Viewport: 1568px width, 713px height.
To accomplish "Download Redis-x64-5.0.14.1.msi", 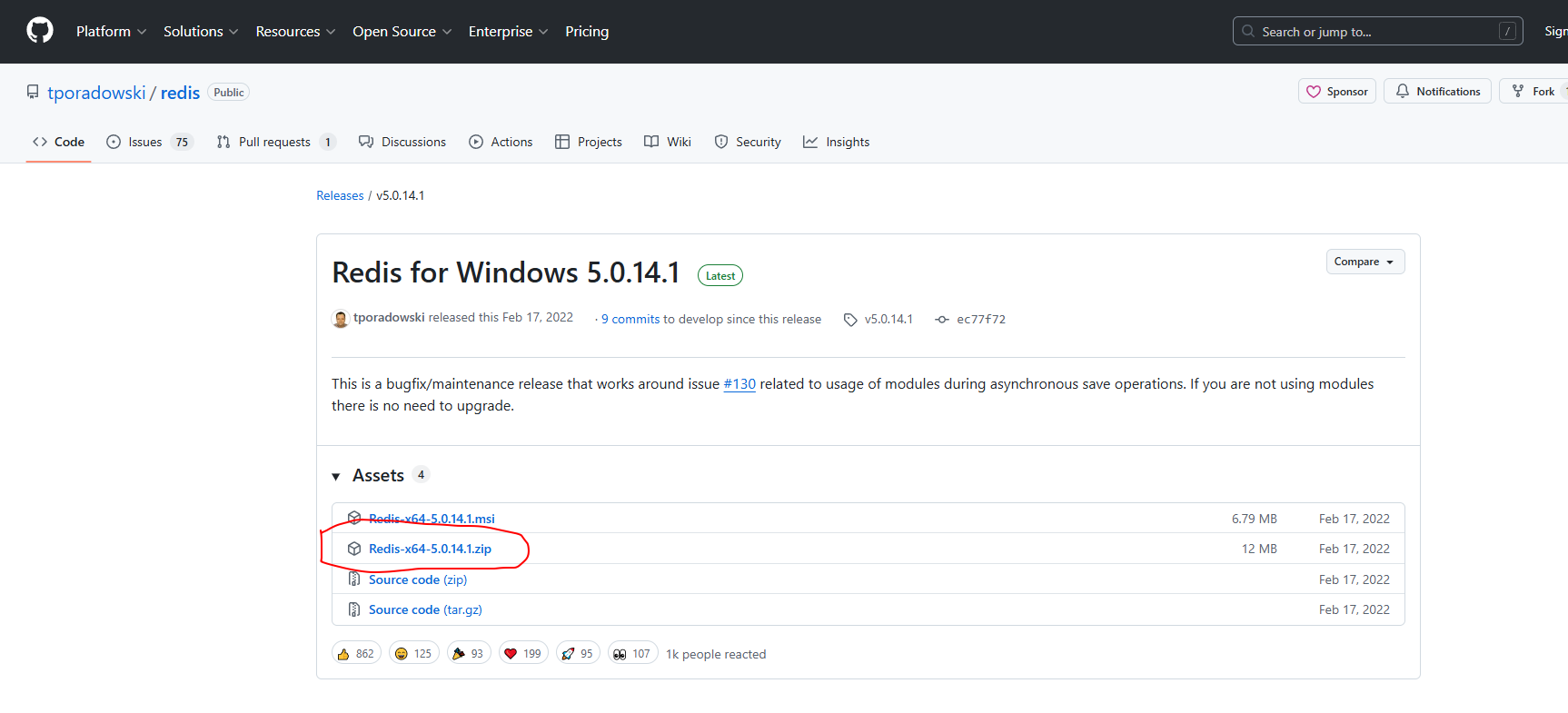I will [432, 519].
